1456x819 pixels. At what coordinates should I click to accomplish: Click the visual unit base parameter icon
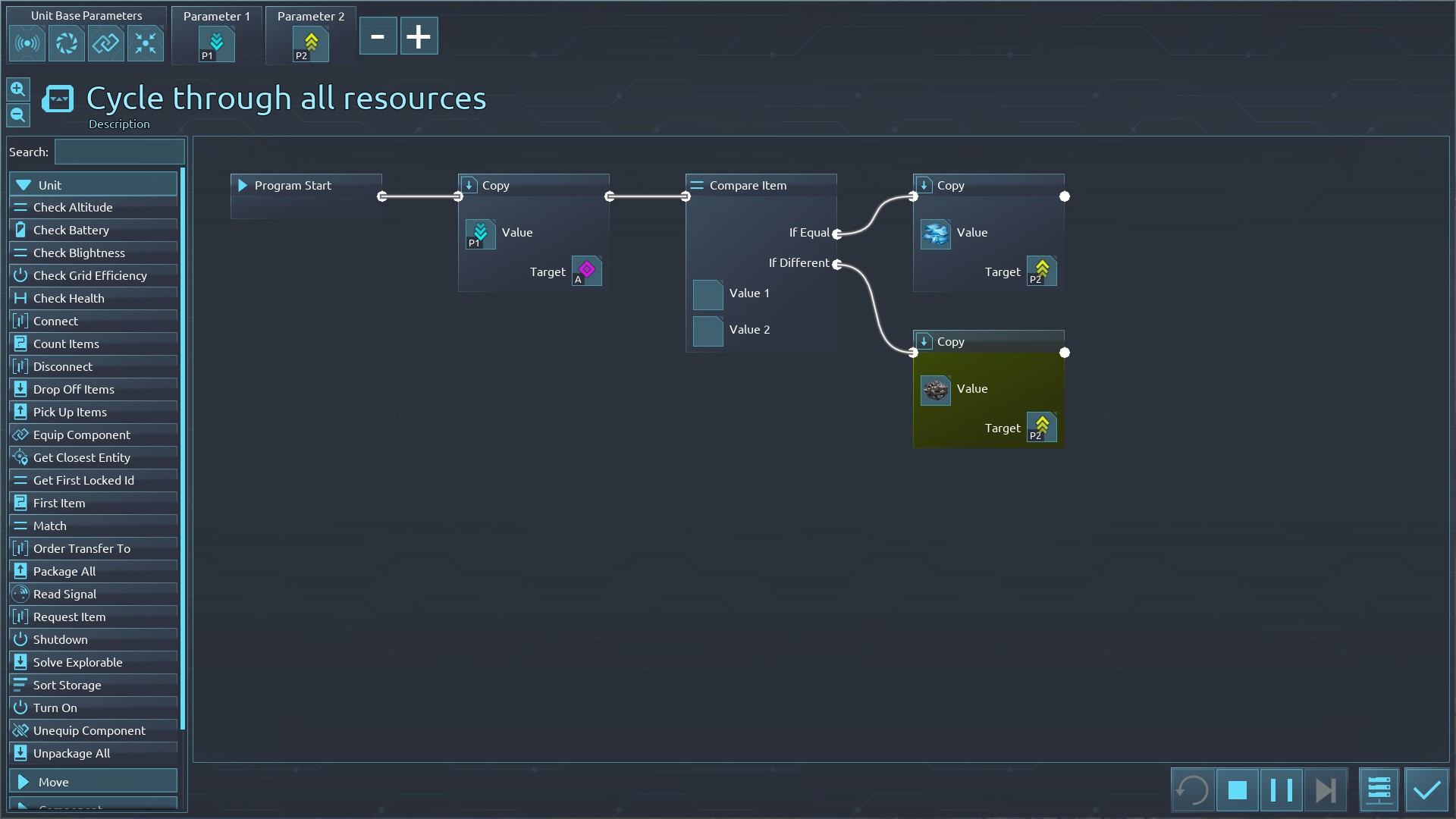67,43
